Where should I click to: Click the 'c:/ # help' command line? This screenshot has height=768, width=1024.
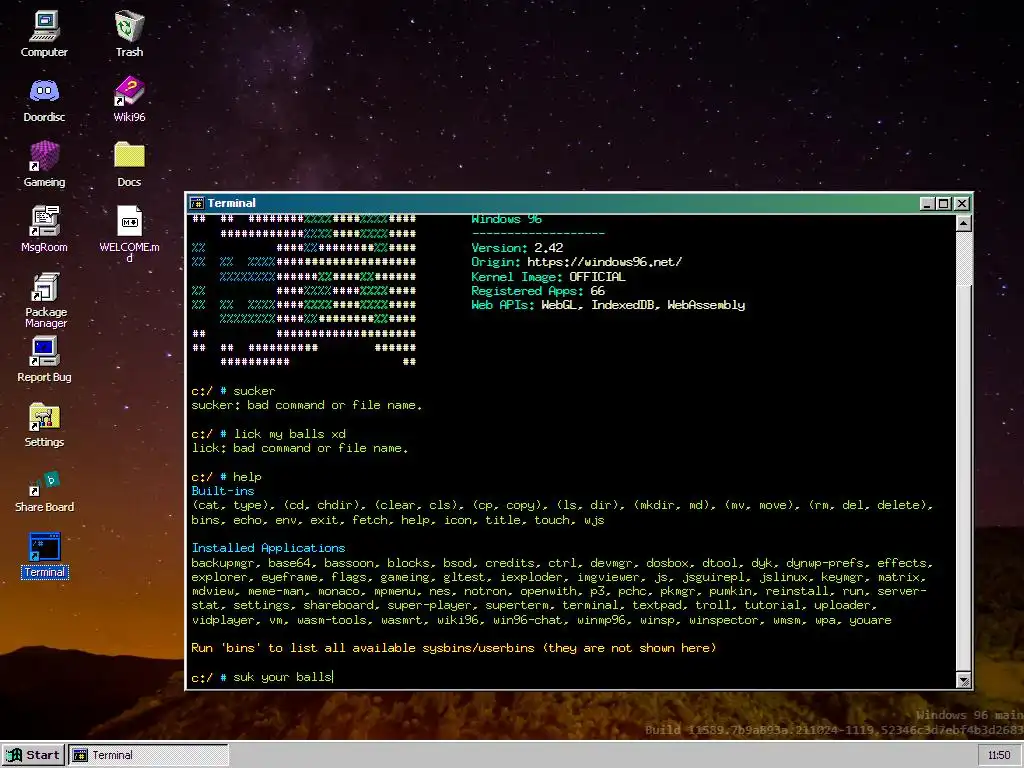[x=227, y=477]
